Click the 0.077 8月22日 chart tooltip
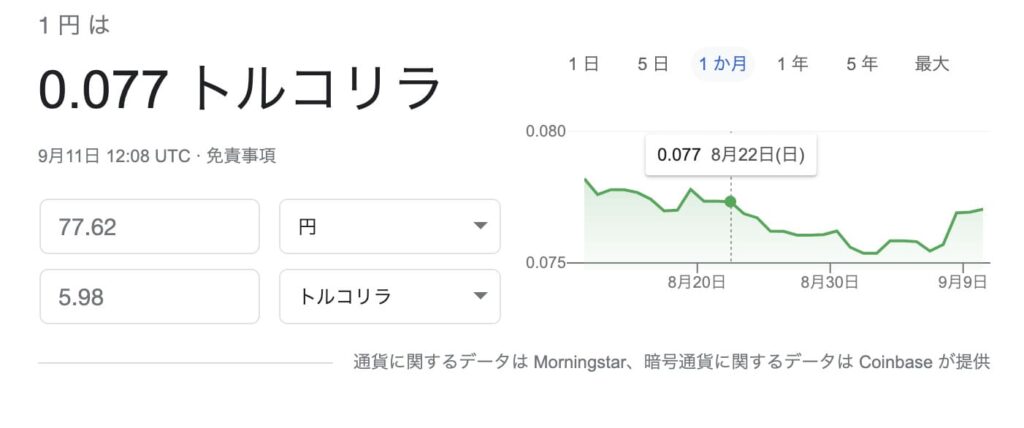This screenshot has width=1024, height=428. [x=730, y=155]
